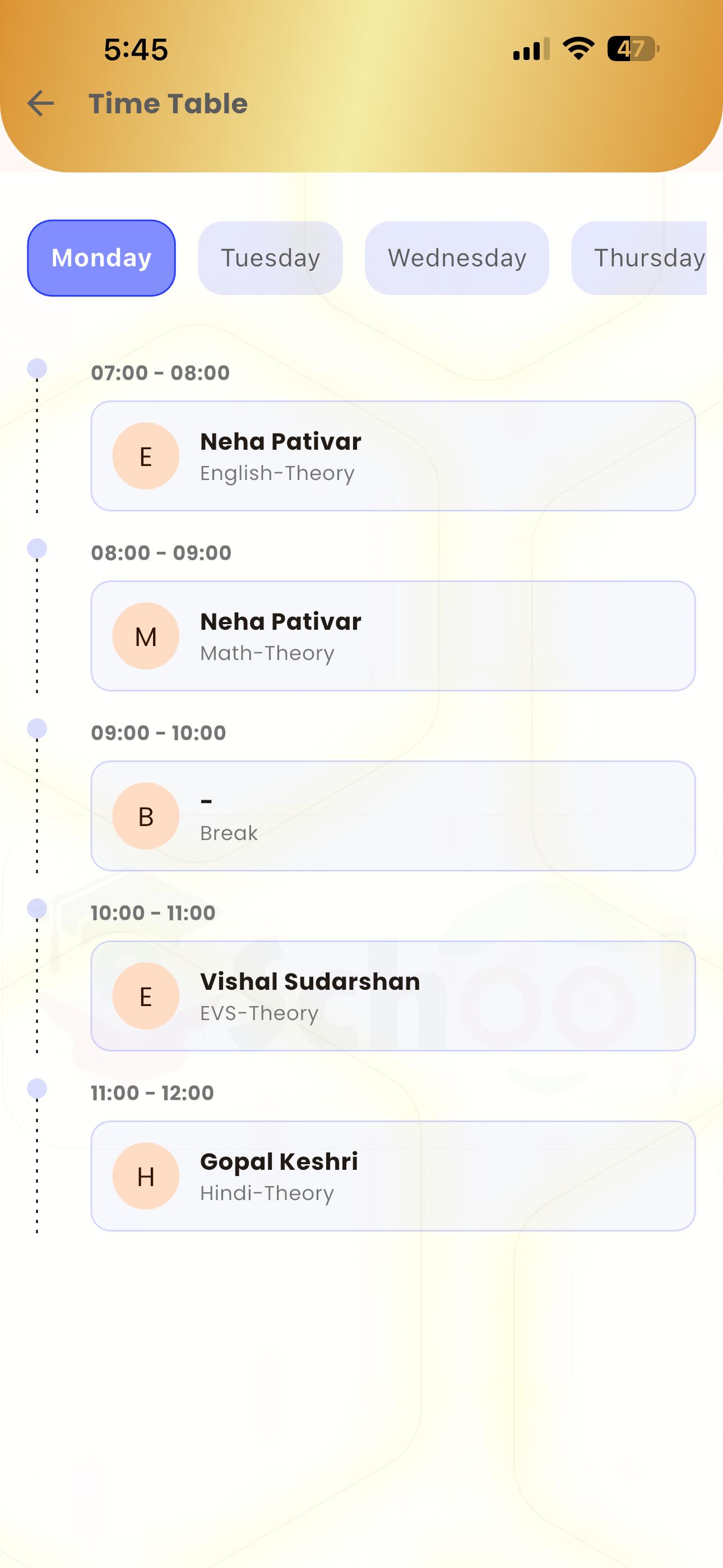Click the 11:00 - 12:00 timeline dot
Viewport: 723px width, 1568px height.
(37, 1089)
